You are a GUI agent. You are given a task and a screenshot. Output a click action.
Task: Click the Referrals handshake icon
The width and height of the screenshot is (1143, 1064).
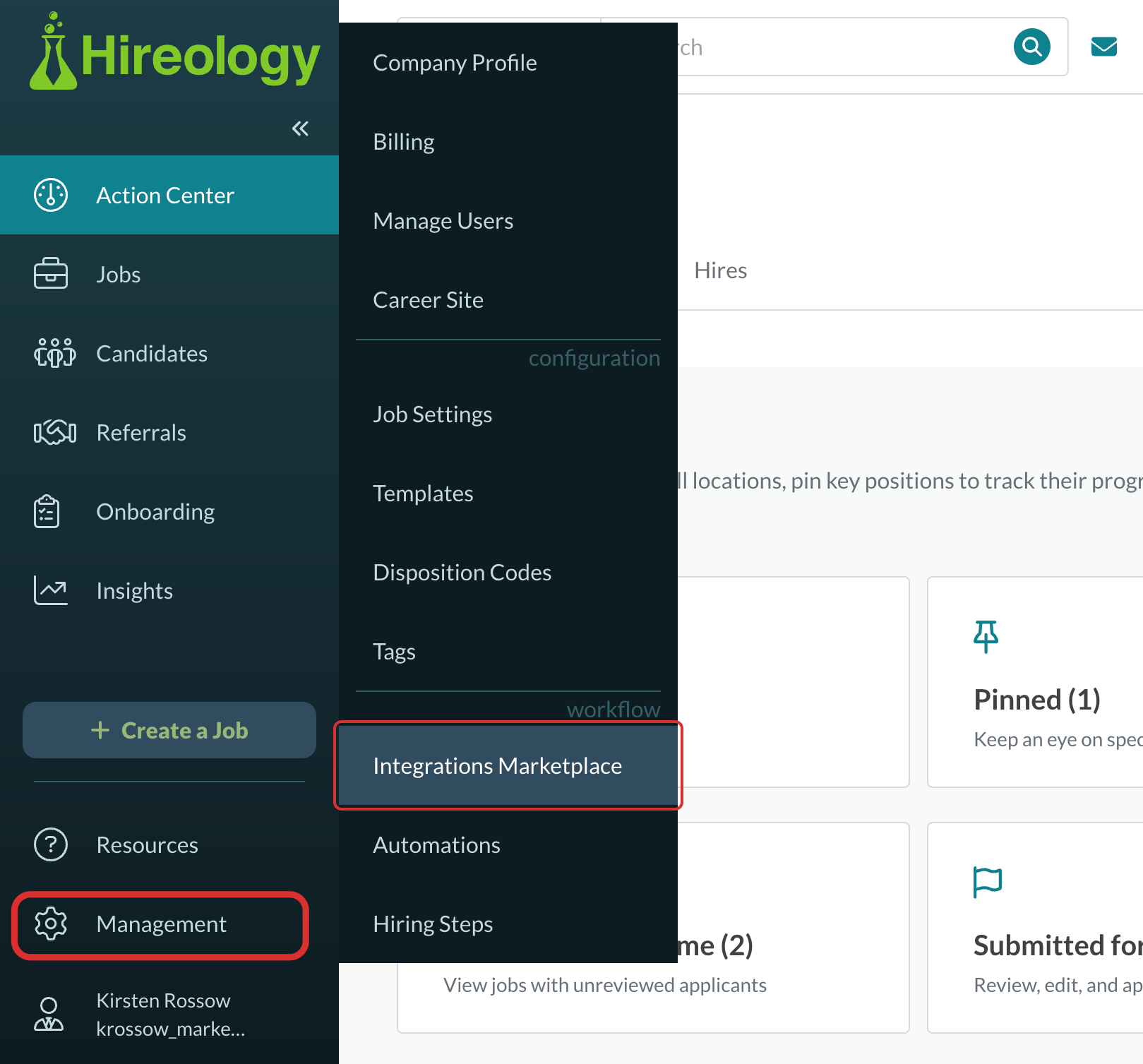(54, 432)
